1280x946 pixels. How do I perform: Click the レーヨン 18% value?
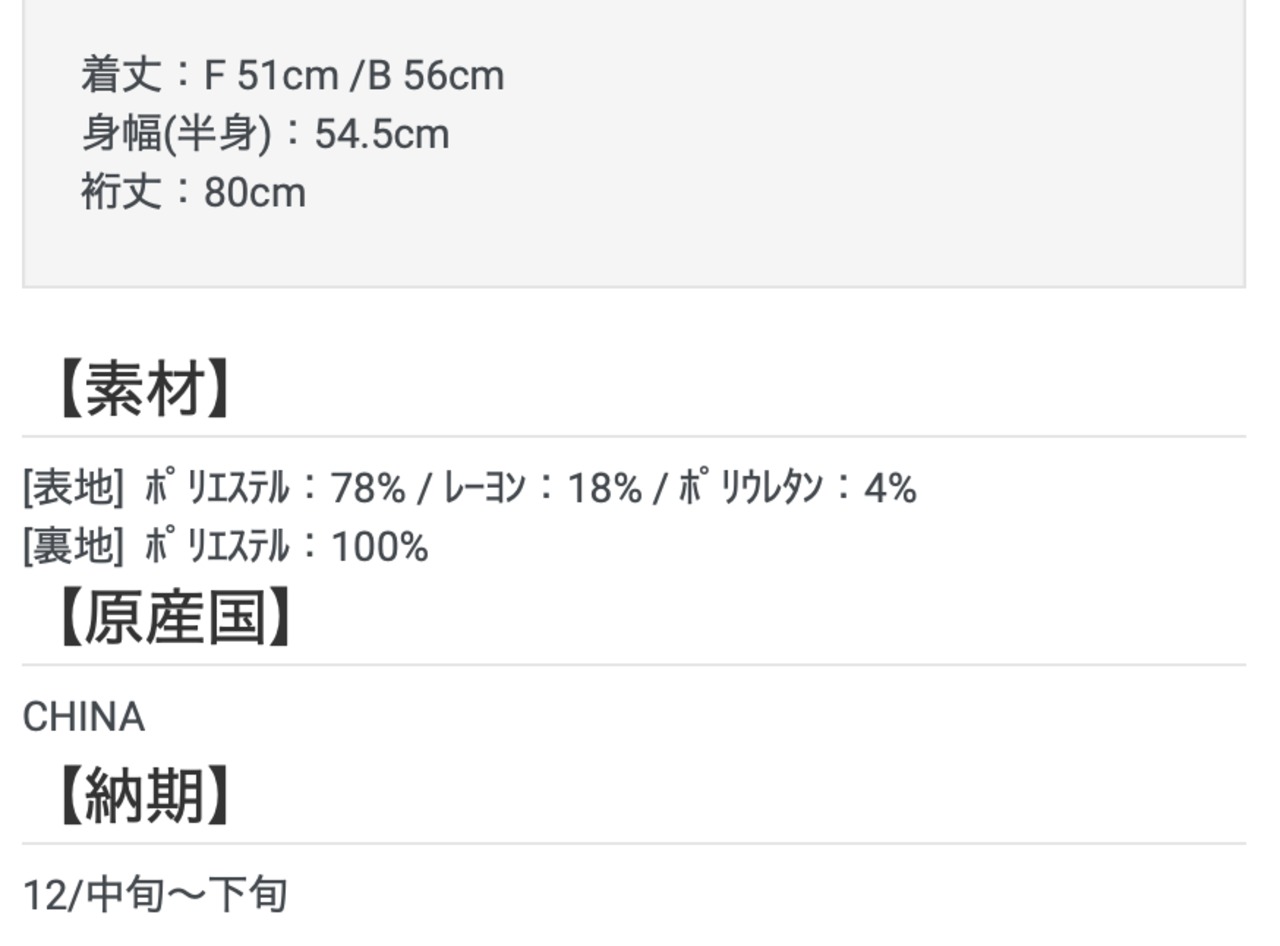543,488
